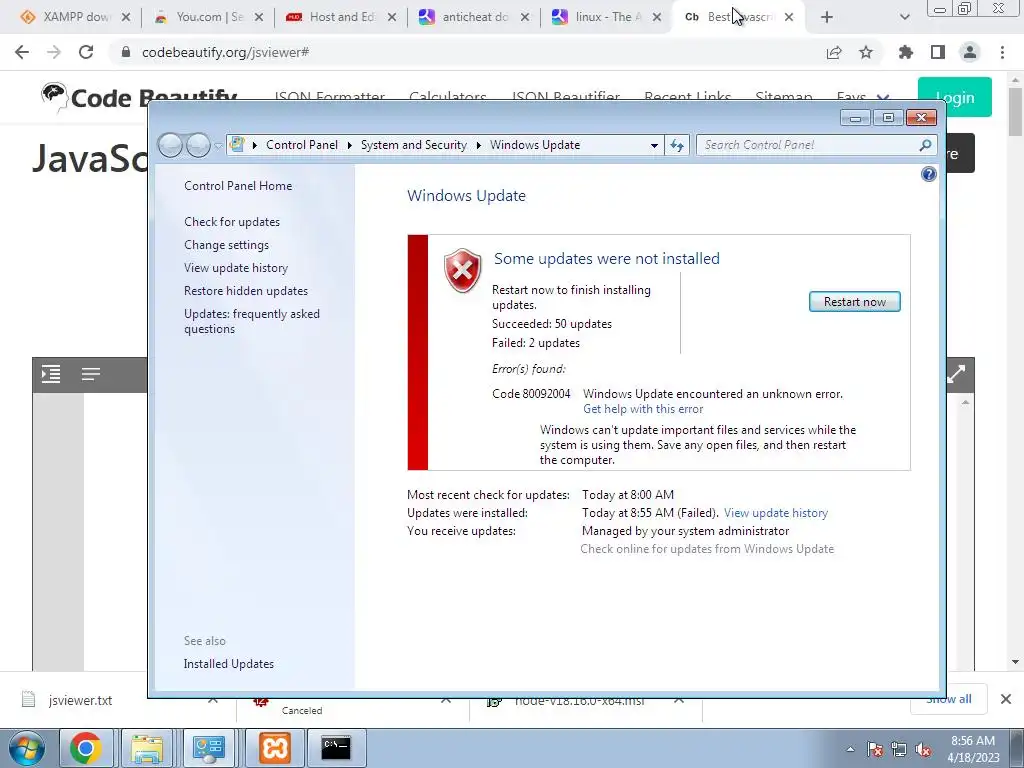This screenshot has width=1024, height=768.
Task: Click the editor indent icon
Action: [51, 374]
